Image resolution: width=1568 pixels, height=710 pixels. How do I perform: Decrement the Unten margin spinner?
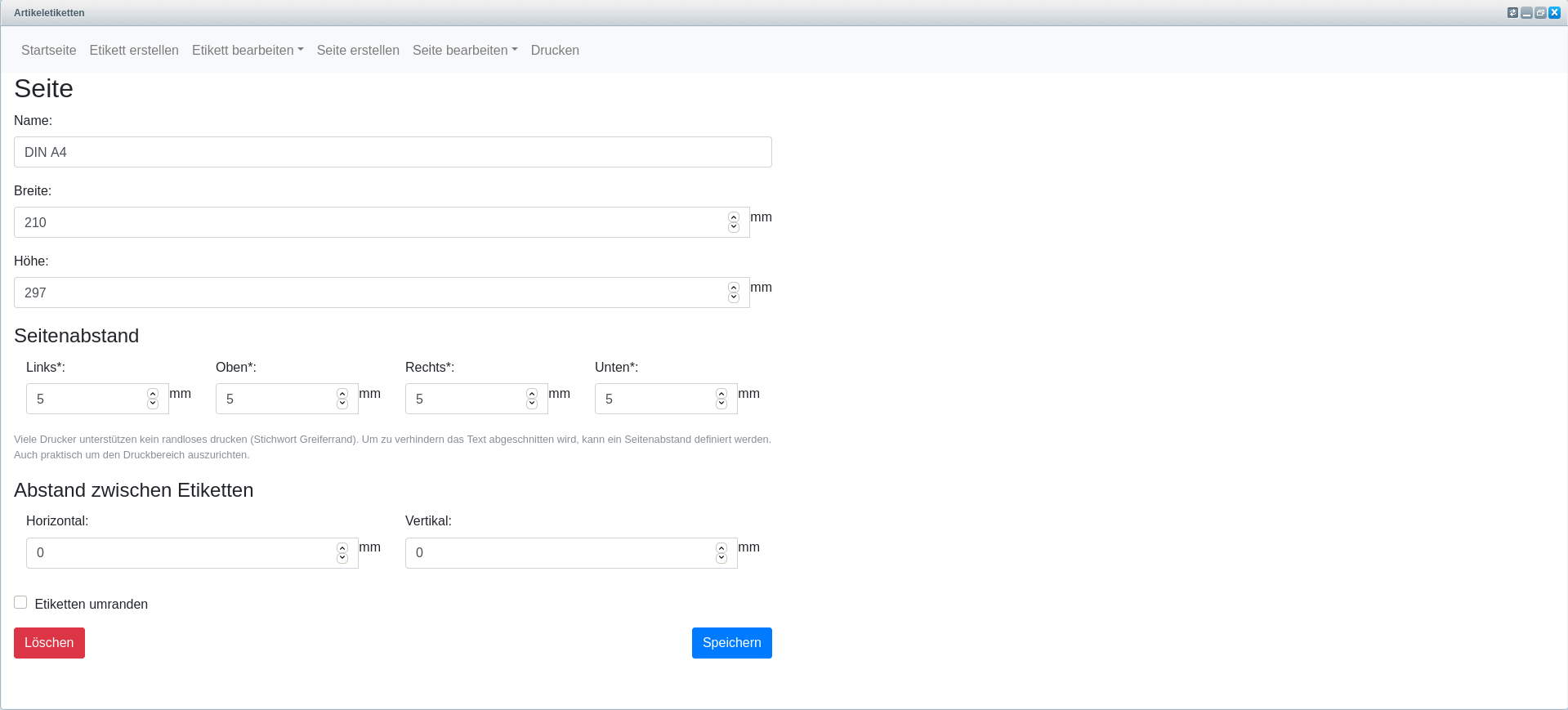tap(721, 404)
